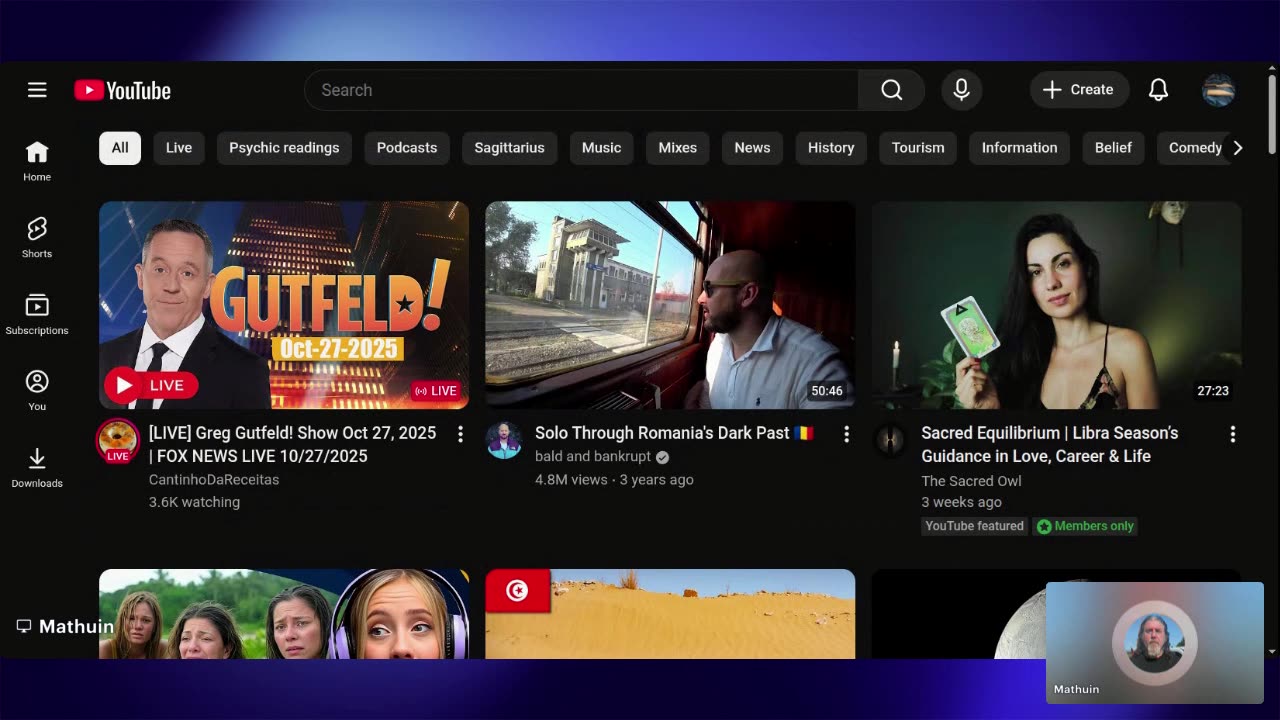Open 'Sacred Equilibrium | Libra Season's' title
Screen dimensions: 1280x720
tap(1050, 444)
